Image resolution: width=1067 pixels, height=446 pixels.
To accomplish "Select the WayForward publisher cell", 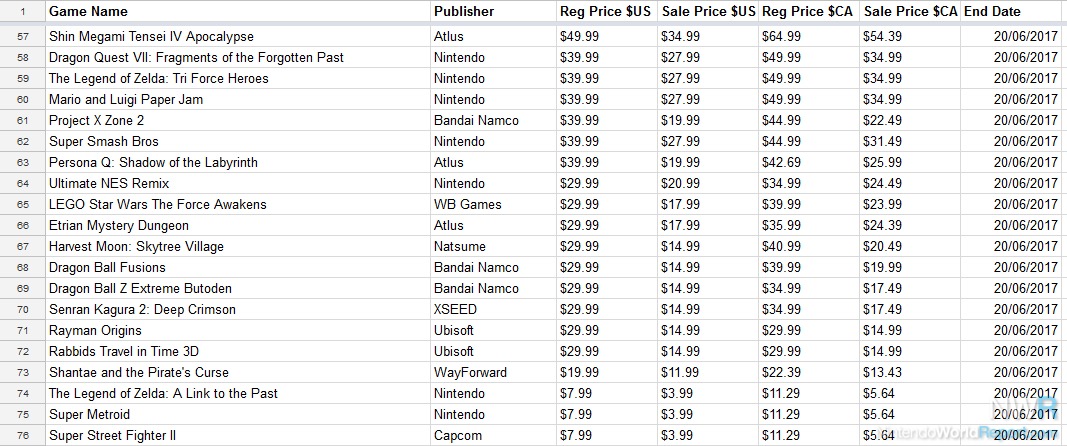I will pyautogui.click(x=493, y=372).
